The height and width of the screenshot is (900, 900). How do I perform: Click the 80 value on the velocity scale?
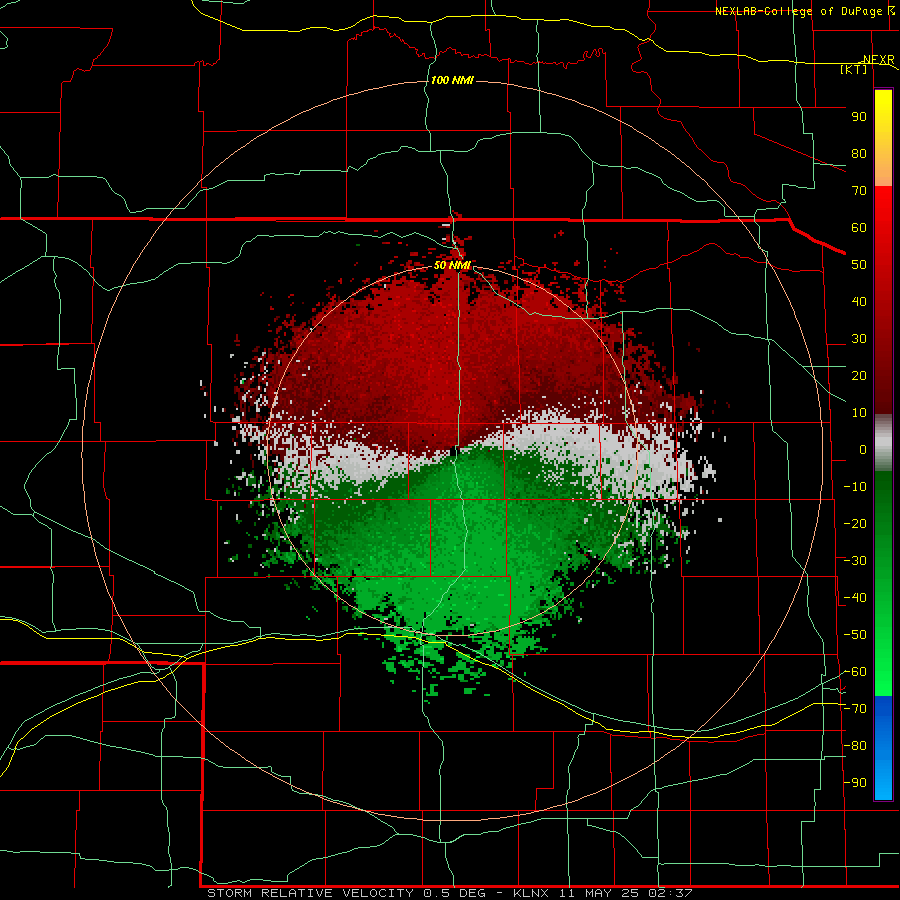(859, 153)
